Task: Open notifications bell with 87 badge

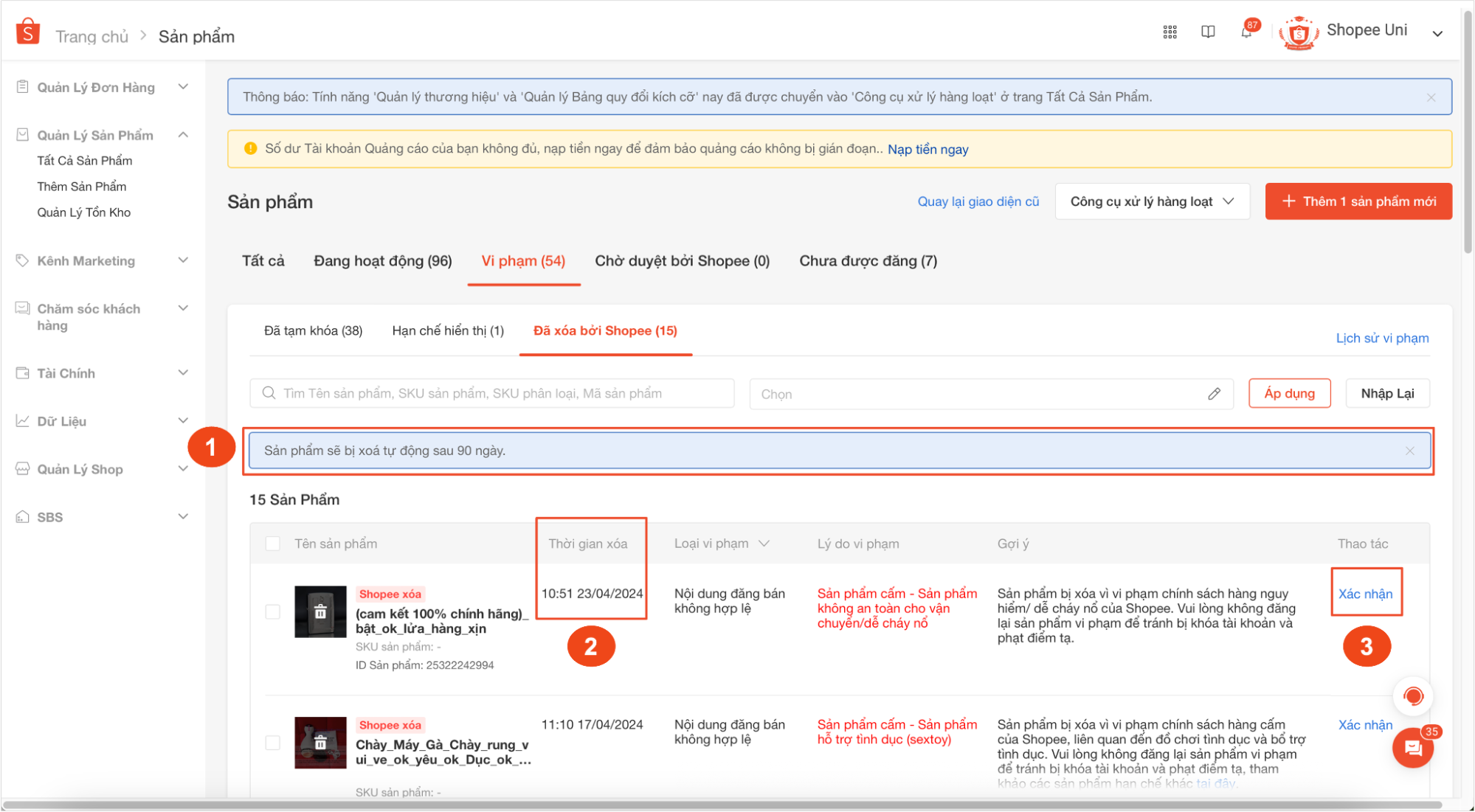Action: (x=1246, y=32)
